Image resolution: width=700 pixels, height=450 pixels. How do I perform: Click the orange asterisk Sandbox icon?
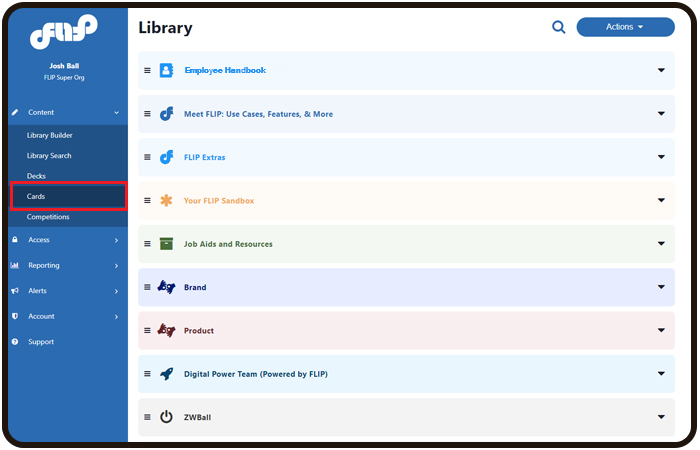(166, 200)
